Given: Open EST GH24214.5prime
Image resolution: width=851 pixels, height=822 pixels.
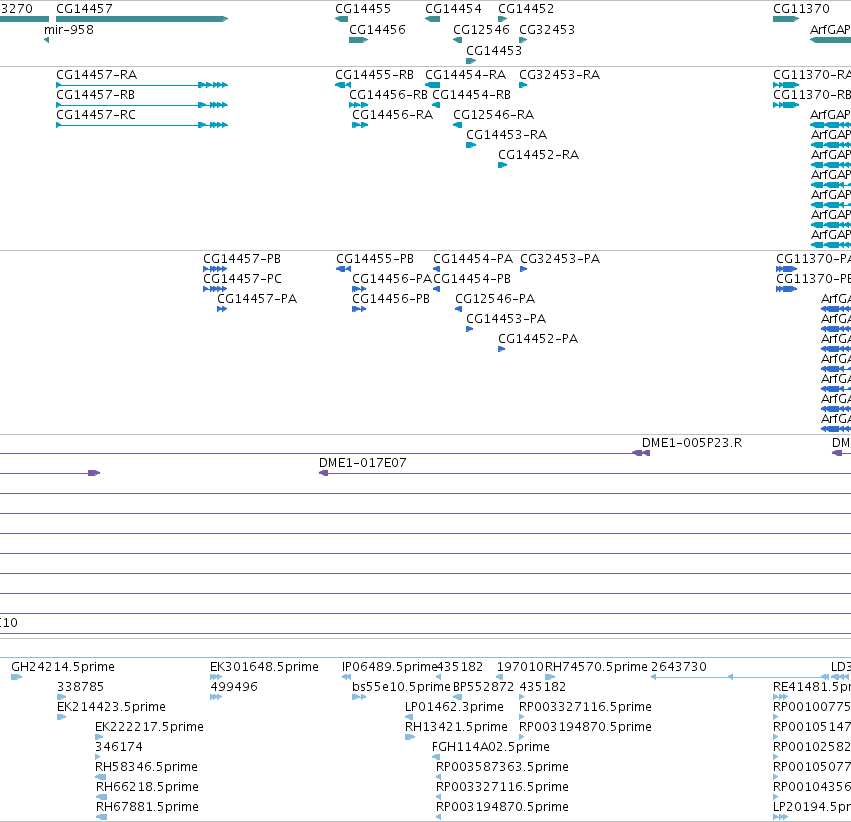Looking at the screenshot, I should tap(63, 666).
